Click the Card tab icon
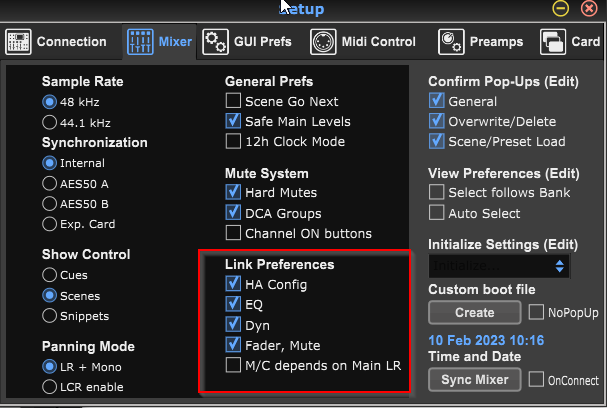This screenshot has height=408, width=607. tap(553, 42)
